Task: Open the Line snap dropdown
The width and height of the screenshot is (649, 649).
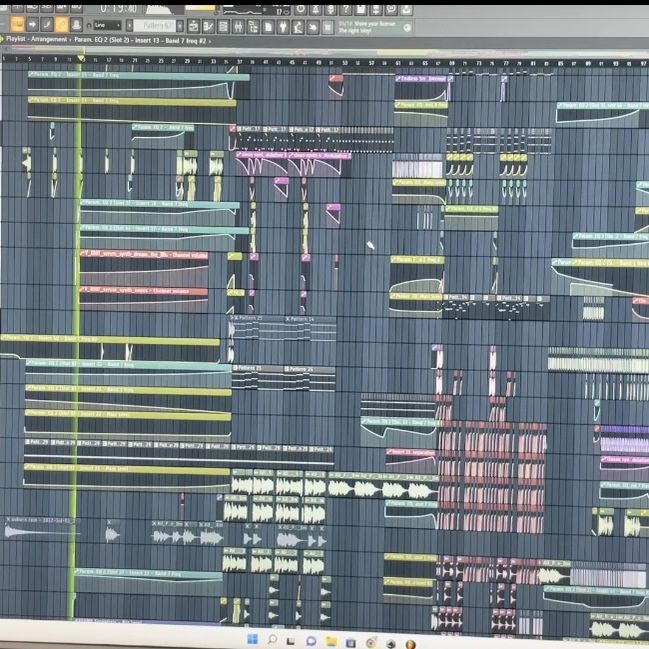Action: [x=107, y=25]
